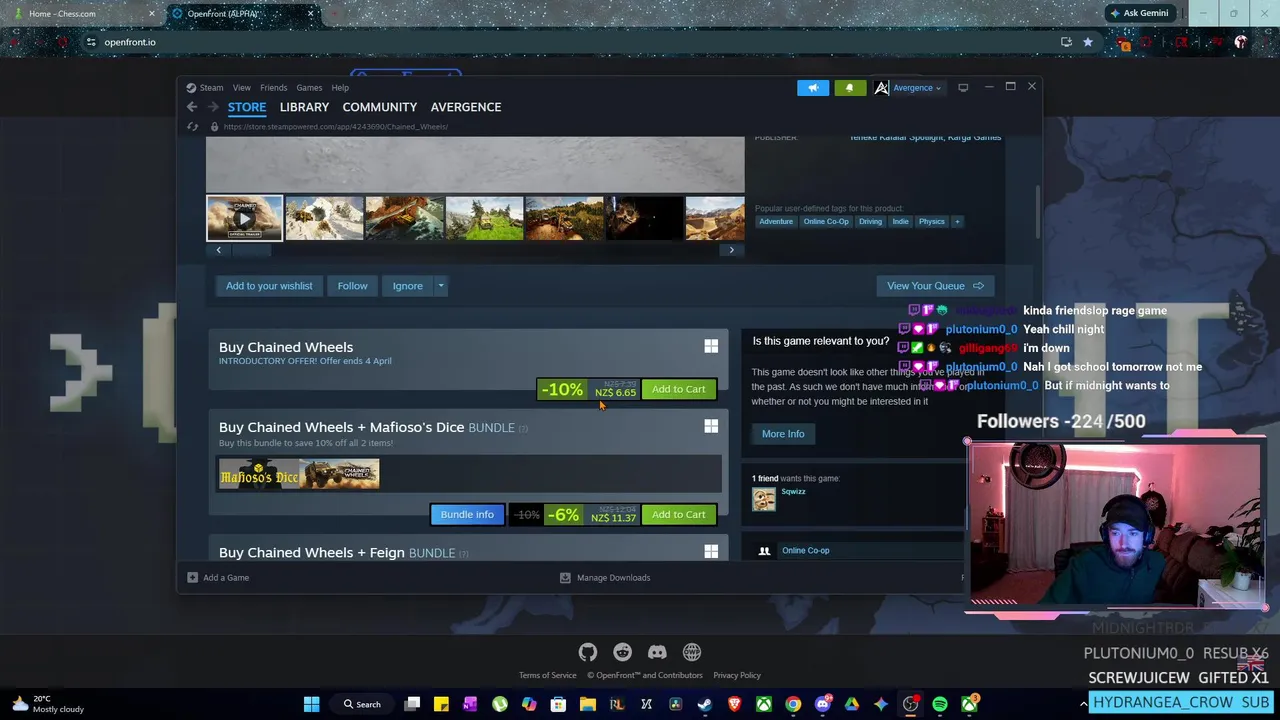Select the dark cave screenshot thumbnail
This screenshot has height=720, width=1280.
click(645, 218)
